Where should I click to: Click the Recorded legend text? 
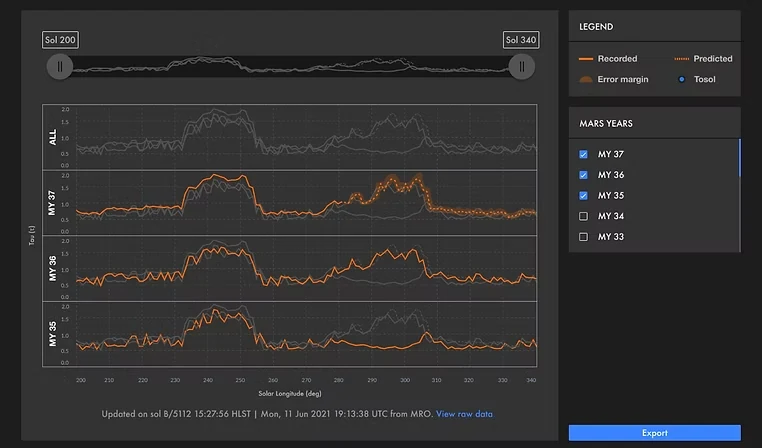[617, 59]
